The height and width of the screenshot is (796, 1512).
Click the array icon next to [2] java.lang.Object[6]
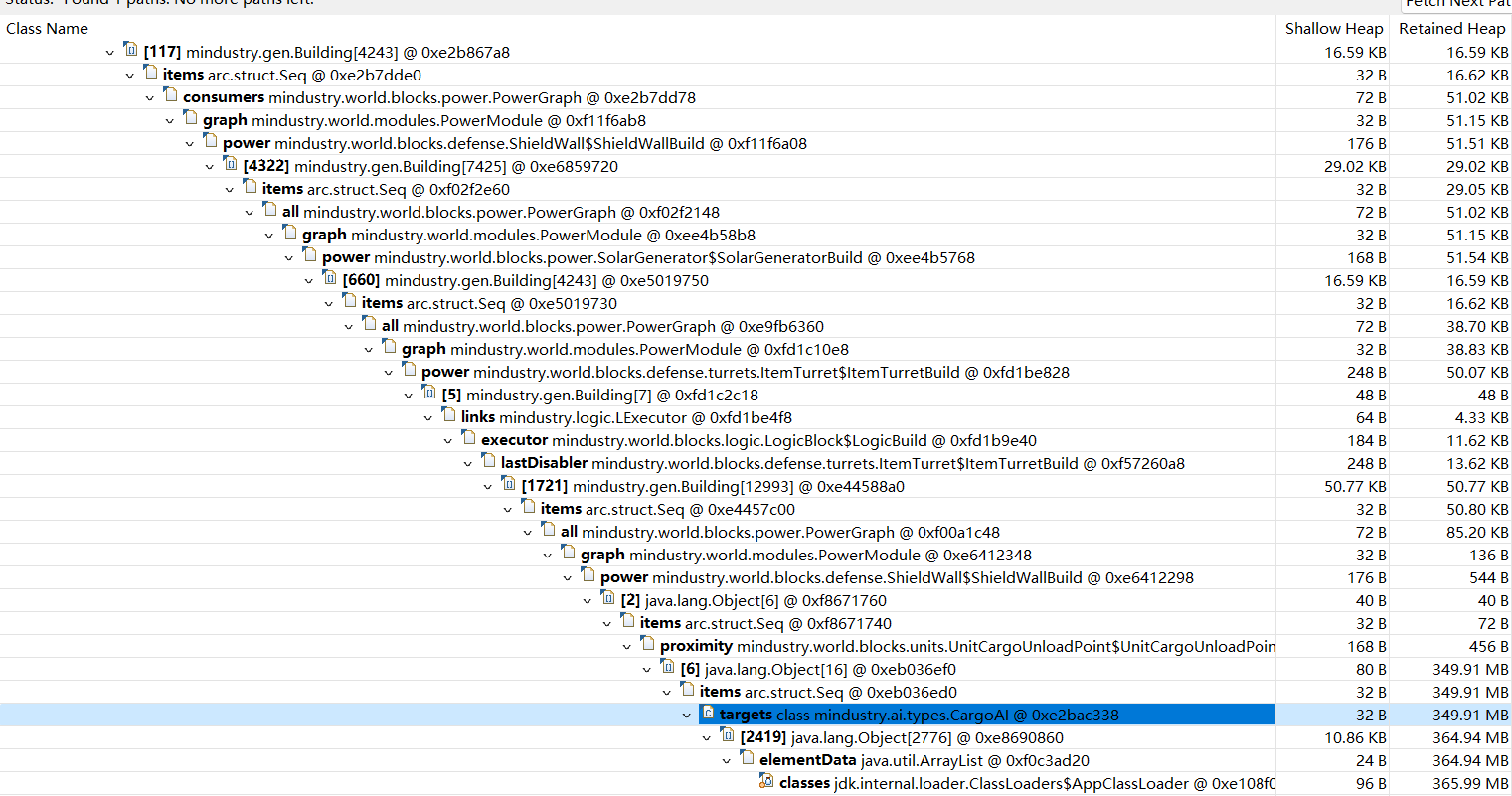click(607, 599)
